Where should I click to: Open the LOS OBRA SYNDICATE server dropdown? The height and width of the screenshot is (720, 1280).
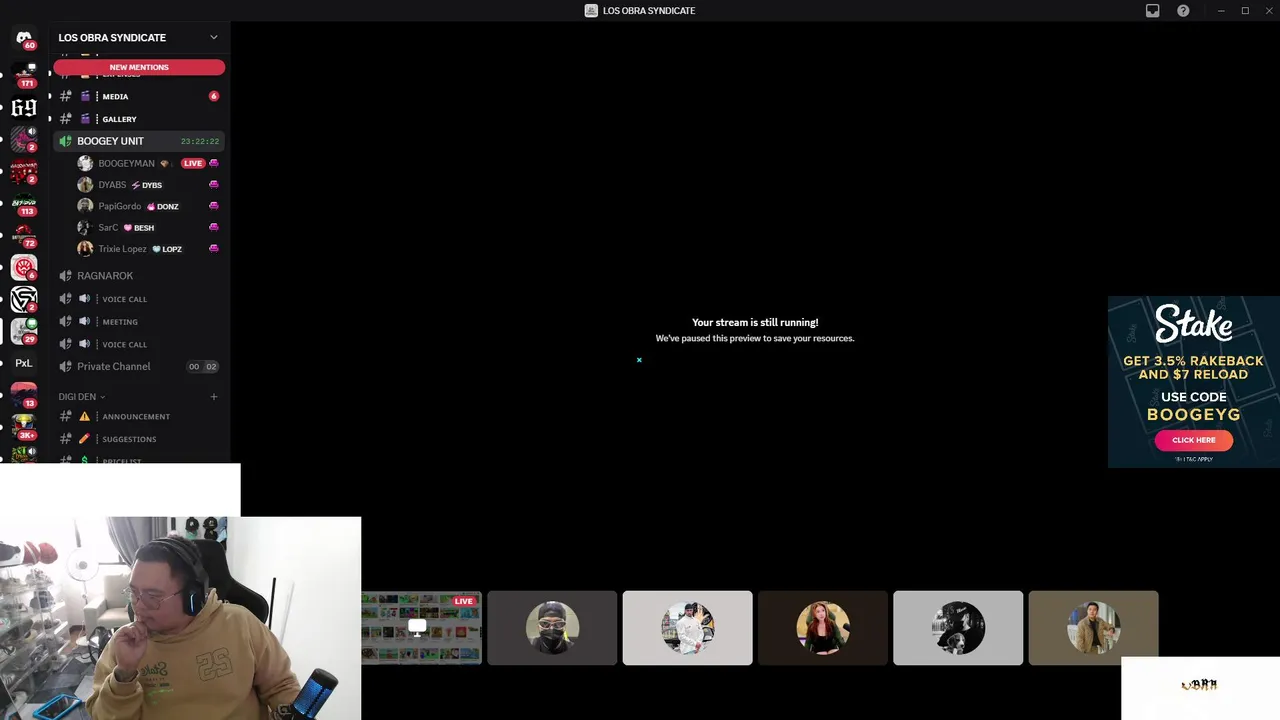tap(213, 38)
